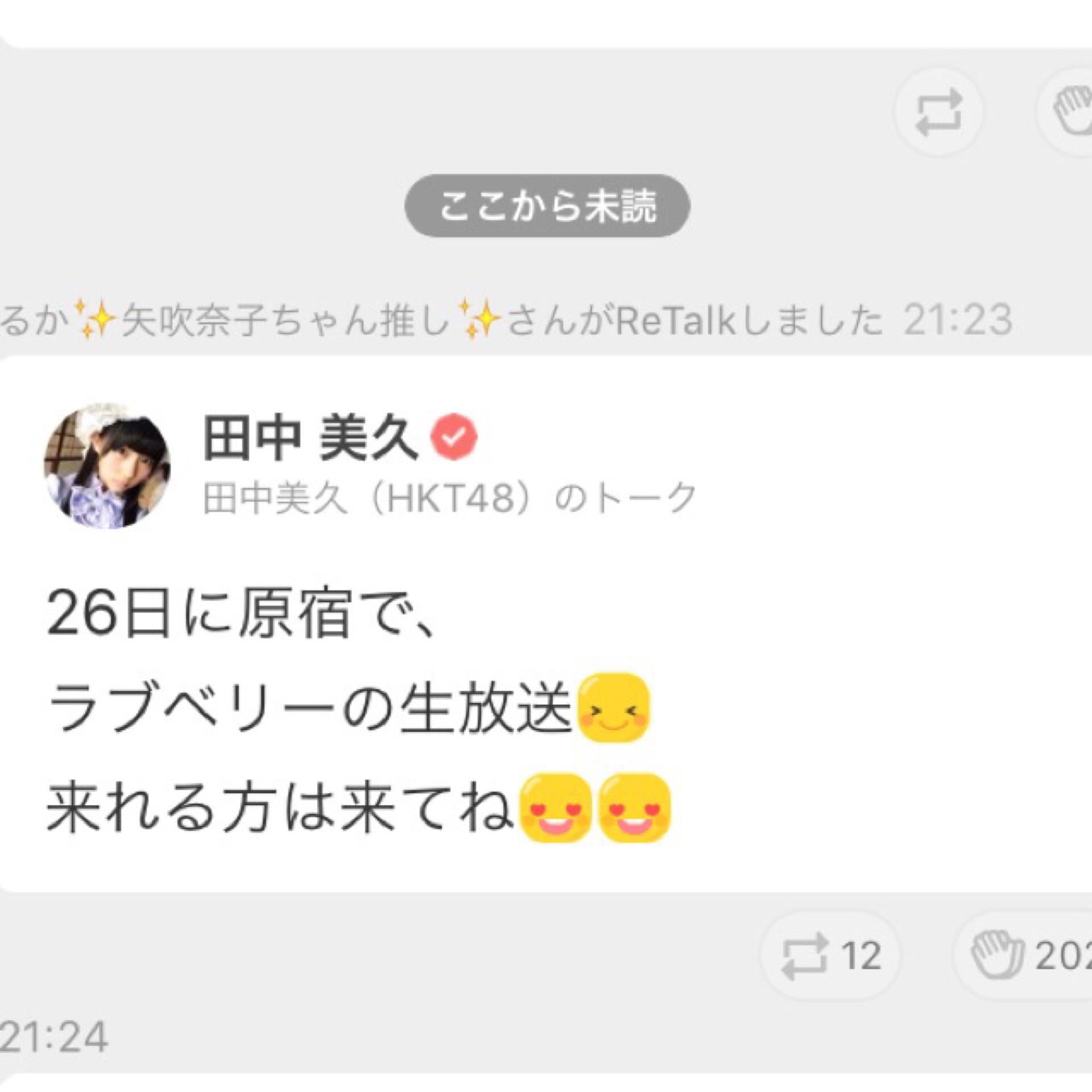This screenshot has width=1092, height=1092.
Task: Tap the squinting smile emoji after 生放送
Action: coord(613,708)
